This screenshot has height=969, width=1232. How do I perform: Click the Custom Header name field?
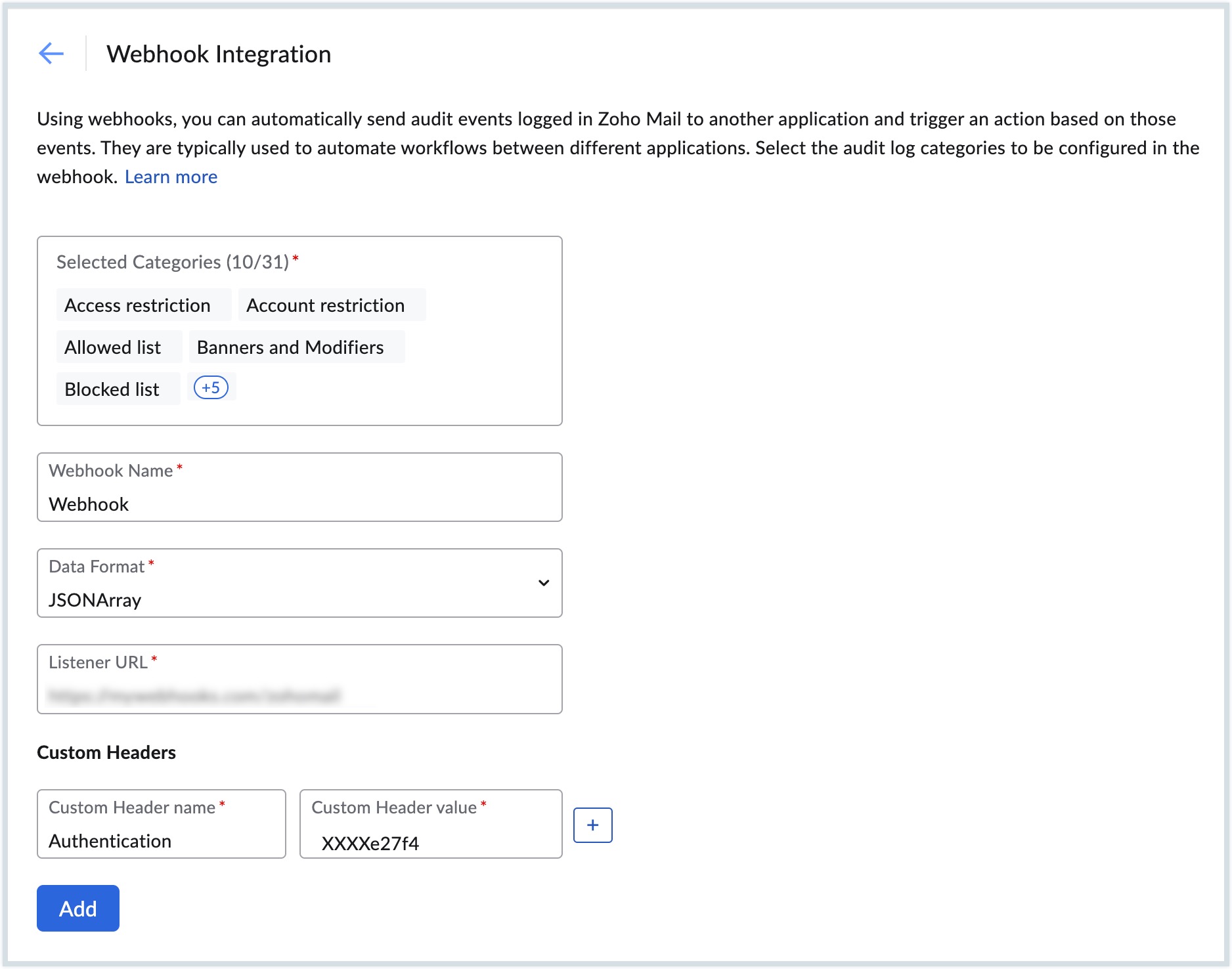pos(161,840)
